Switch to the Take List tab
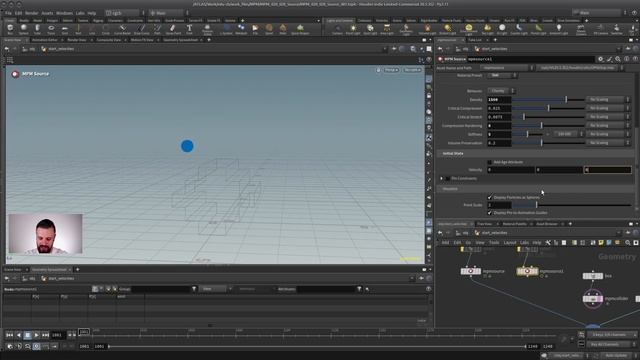640x360 pixels. [x=475, y=40]
